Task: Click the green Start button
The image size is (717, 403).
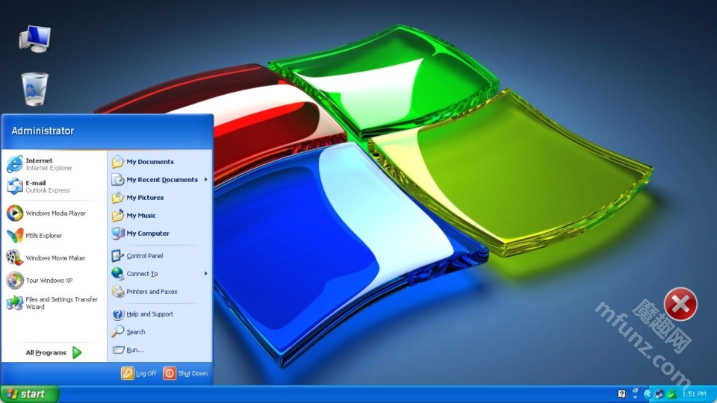Action: [28, 394]
